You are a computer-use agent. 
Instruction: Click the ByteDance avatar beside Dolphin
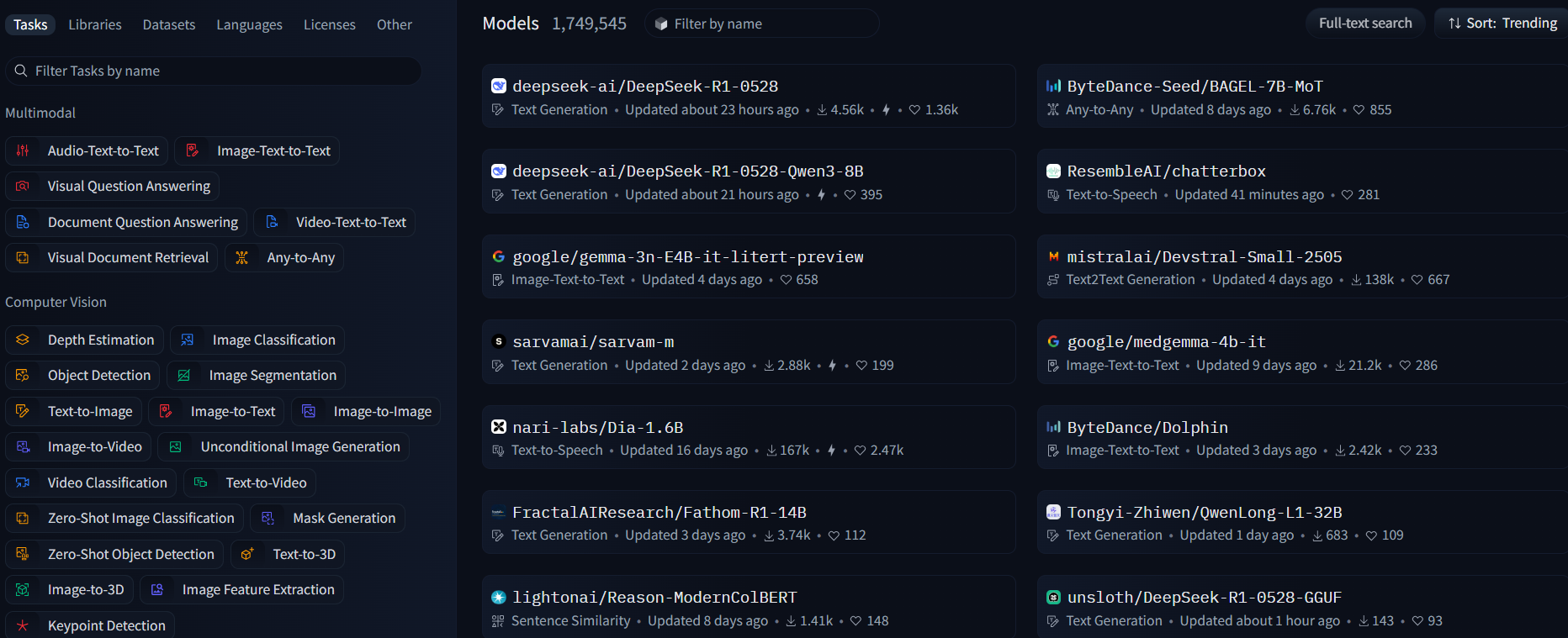pos(1053,427)
